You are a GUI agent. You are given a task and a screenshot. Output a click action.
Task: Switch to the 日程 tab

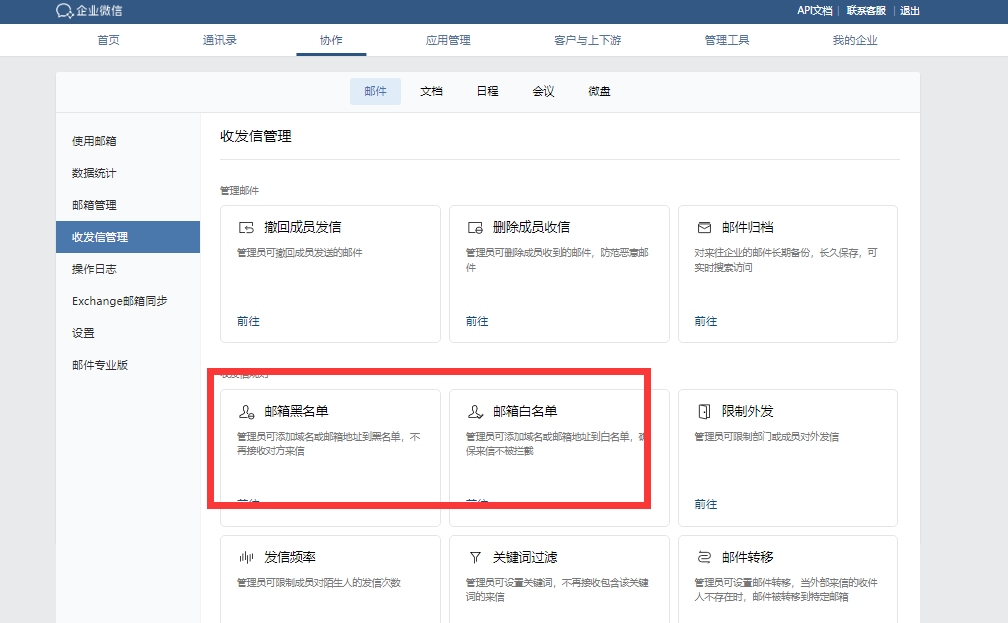point(487,90)
